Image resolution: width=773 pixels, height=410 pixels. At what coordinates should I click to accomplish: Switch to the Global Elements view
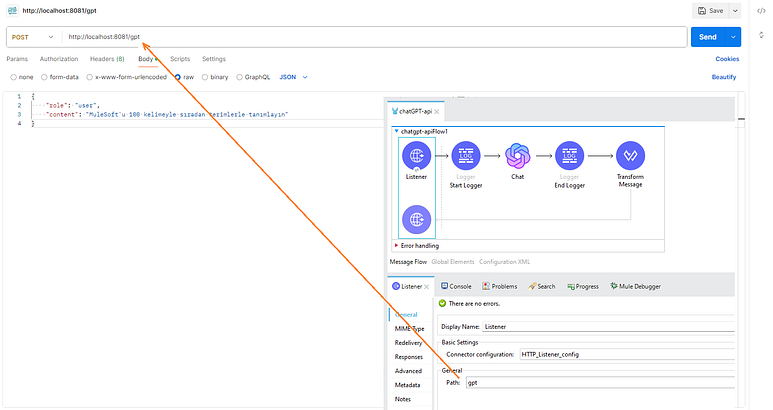coord(453,262)
